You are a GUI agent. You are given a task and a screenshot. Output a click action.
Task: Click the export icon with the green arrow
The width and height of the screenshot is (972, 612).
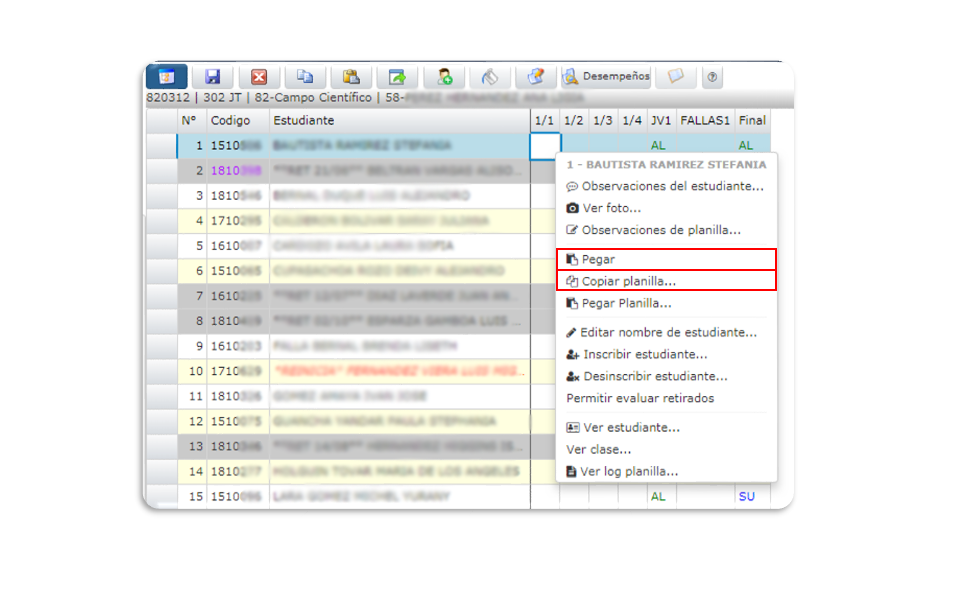point(397,76)
